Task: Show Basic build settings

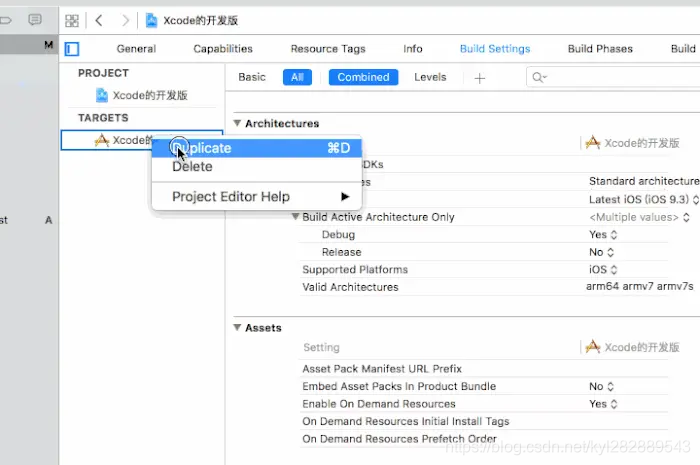Action: click(252, 77)
